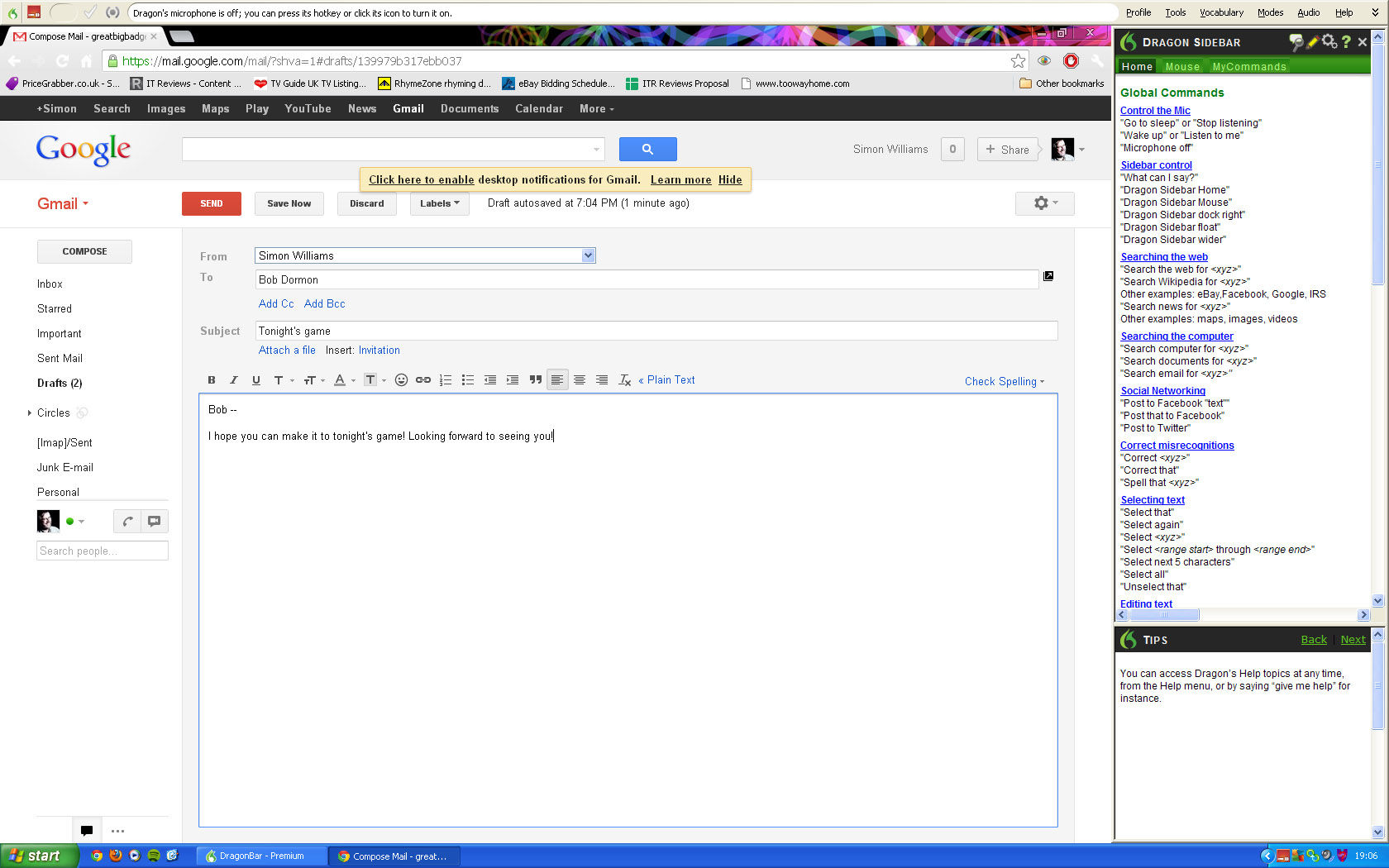The width and height of the screenshot is (1389, 868).
Task: Launch Firefox from quick launch
Action: click(x=116, y=856)
